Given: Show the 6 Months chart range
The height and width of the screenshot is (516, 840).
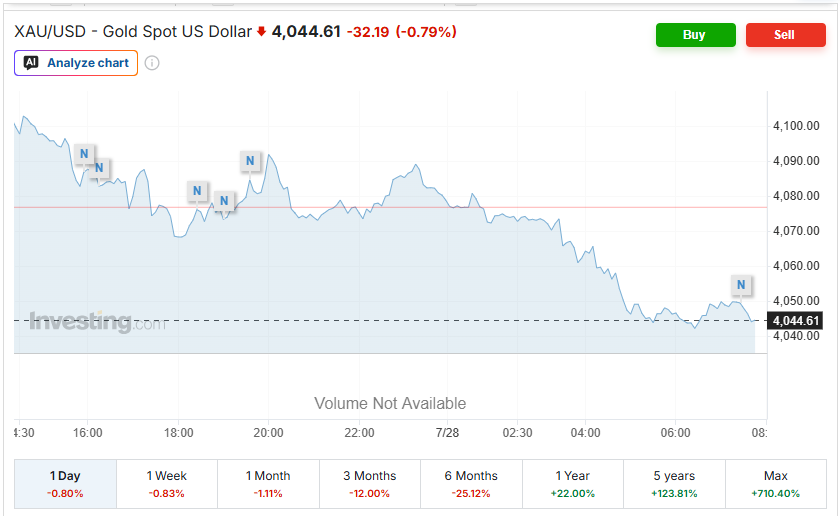Looking at the screenshot, I should coord(471,483).
